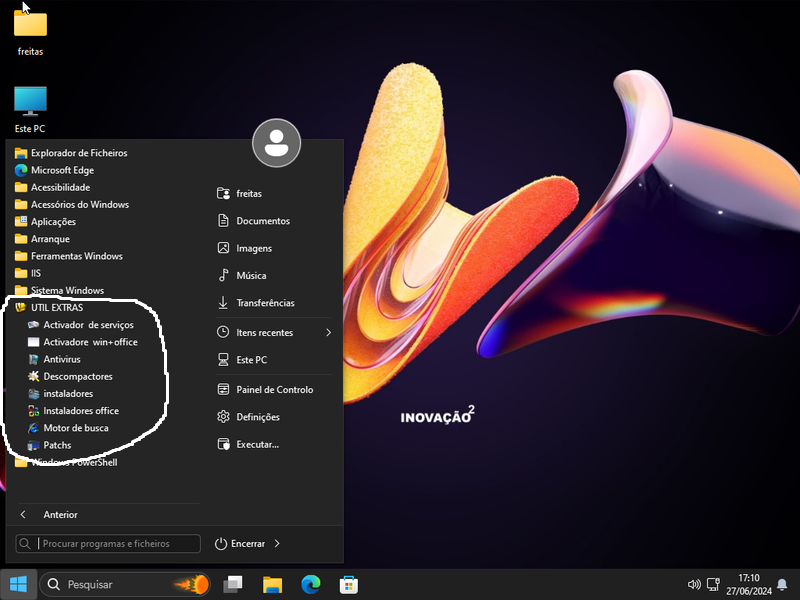Expand the Sistema Windows folder
The height and width of the screenshot is (600, 800).
click(x=60, y=290)
